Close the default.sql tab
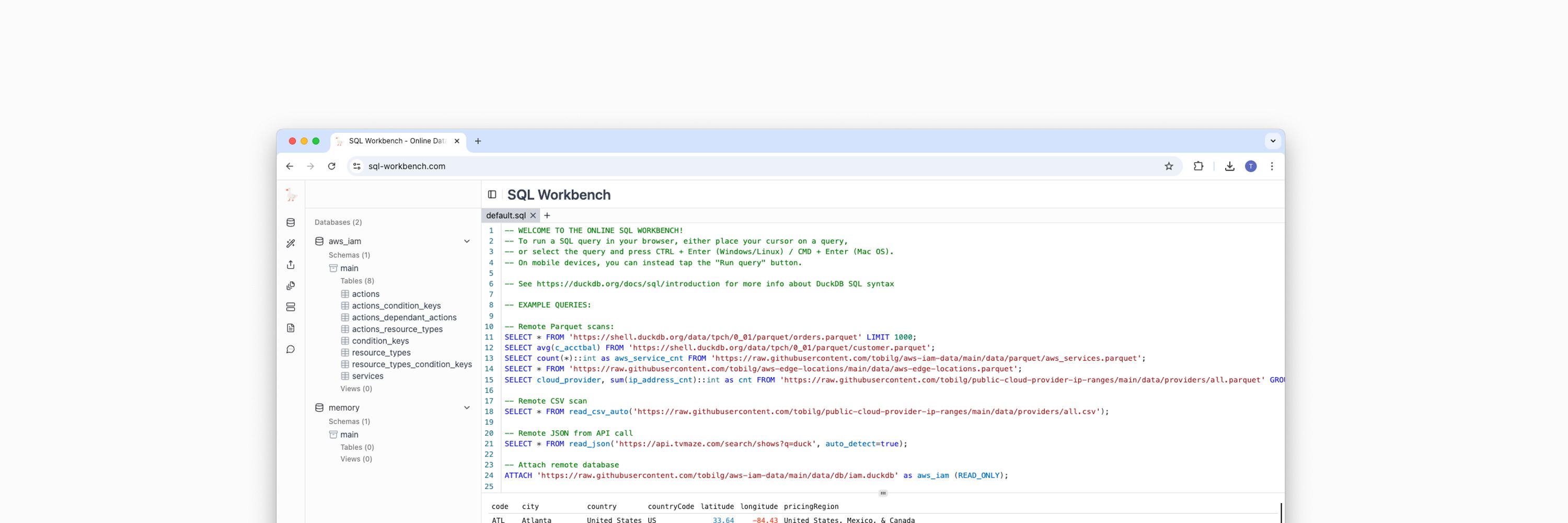This screenshot has width=1568, height=523. pyautogui.click(x=533, y=215)
